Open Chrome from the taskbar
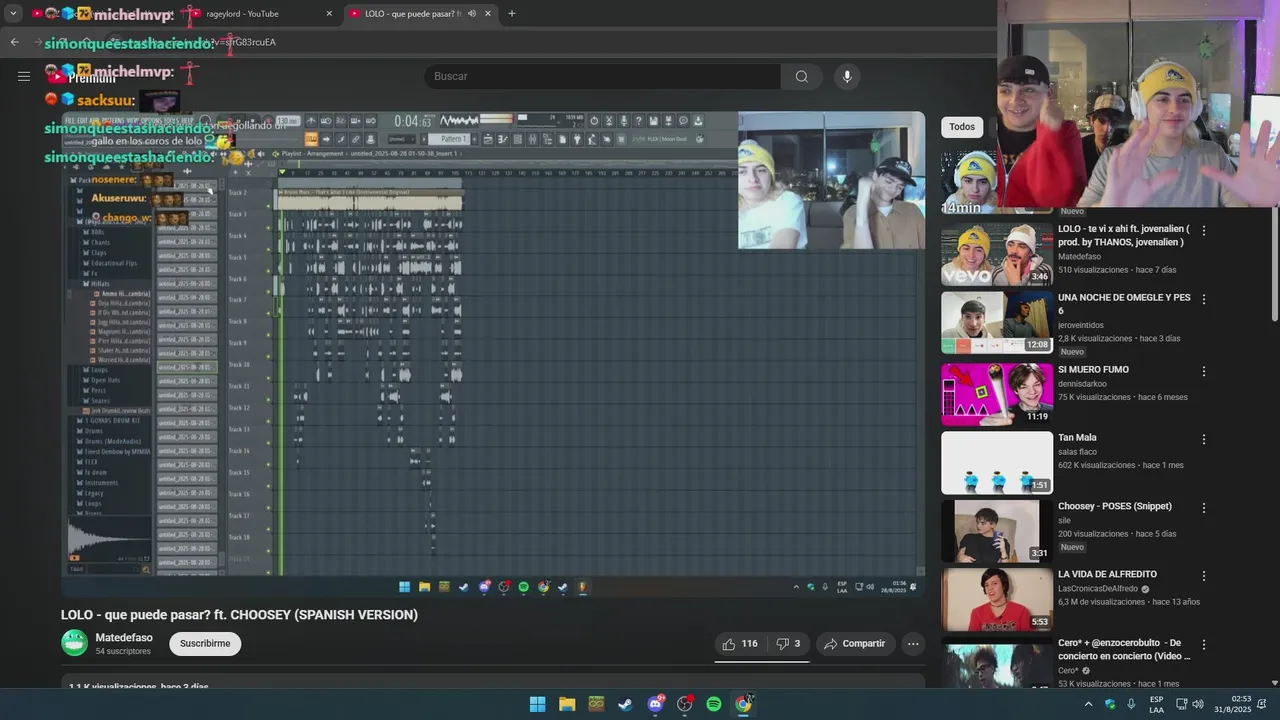 point(743,704)
